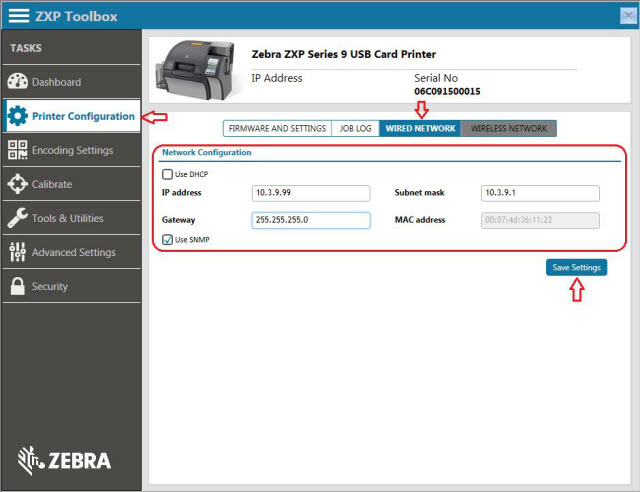Click the serial number 06C091500015

click(x=447, y=91)
